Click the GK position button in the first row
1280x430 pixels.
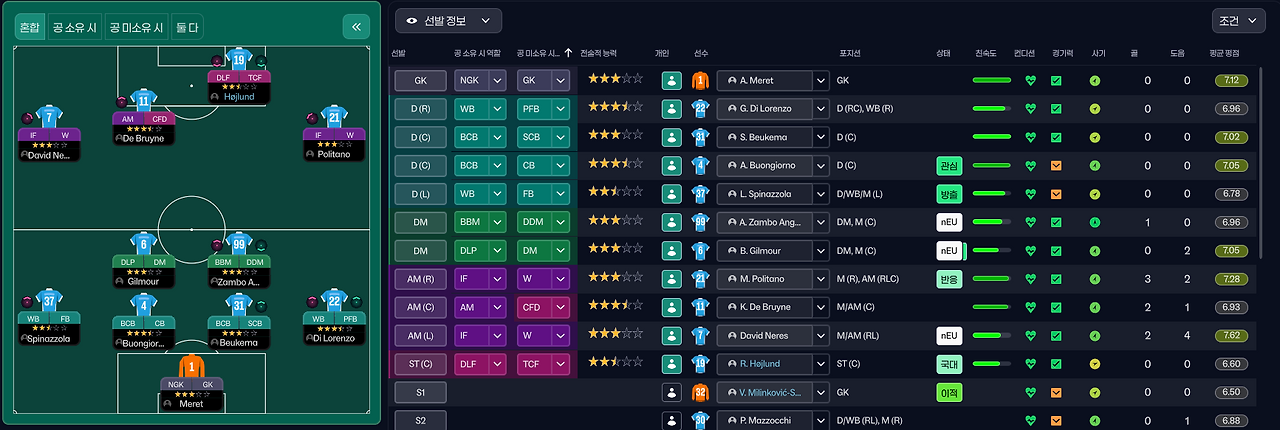tap(419, 81)
